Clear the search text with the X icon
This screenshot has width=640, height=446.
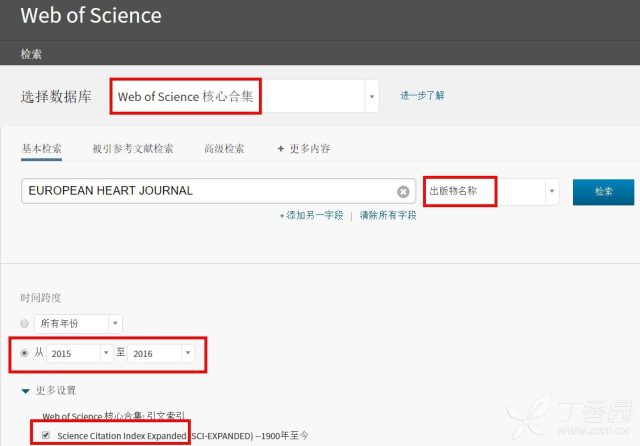(x=403, y=191)
